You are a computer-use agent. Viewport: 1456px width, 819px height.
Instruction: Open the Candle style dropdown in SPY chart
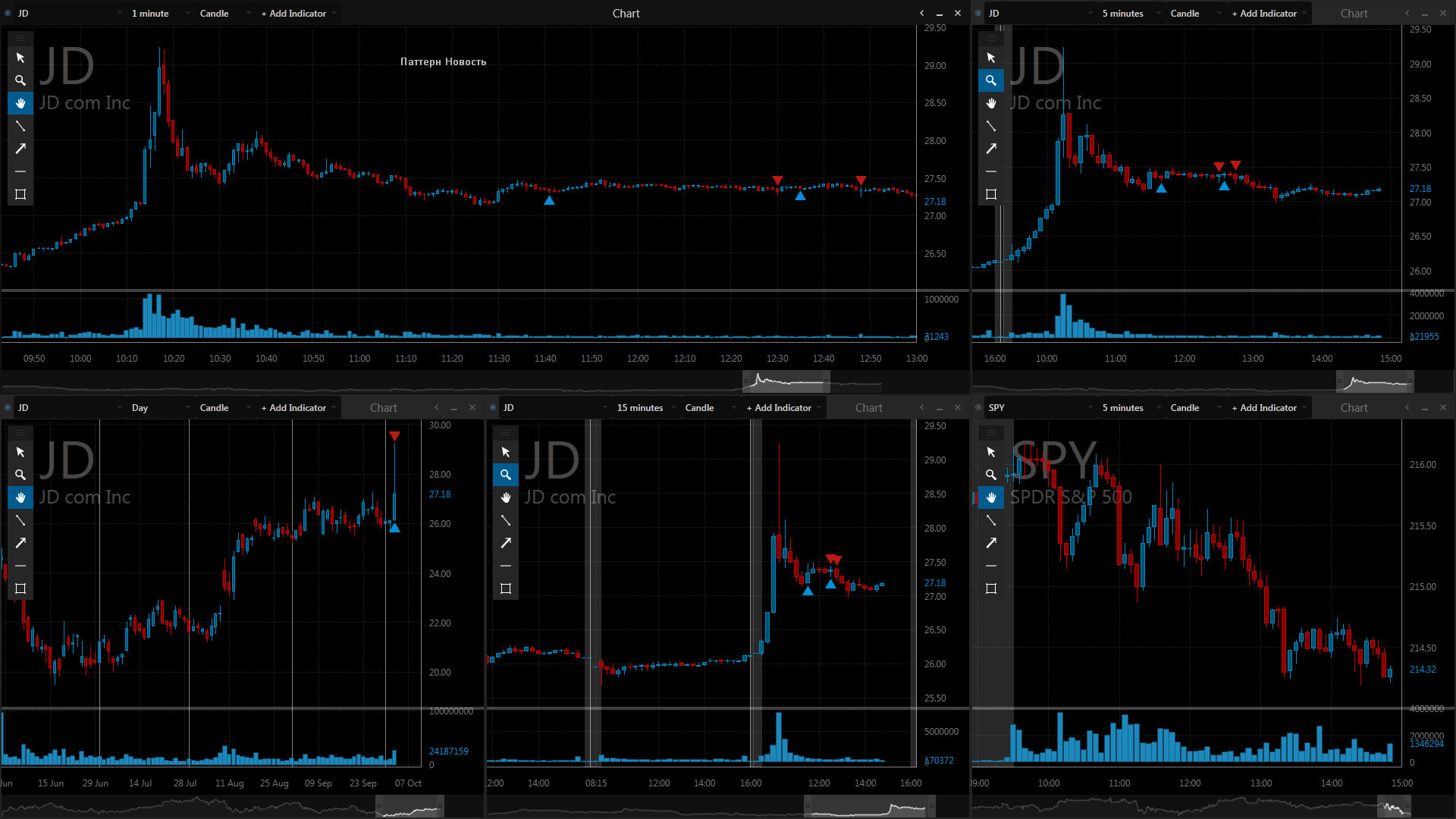1195,408
